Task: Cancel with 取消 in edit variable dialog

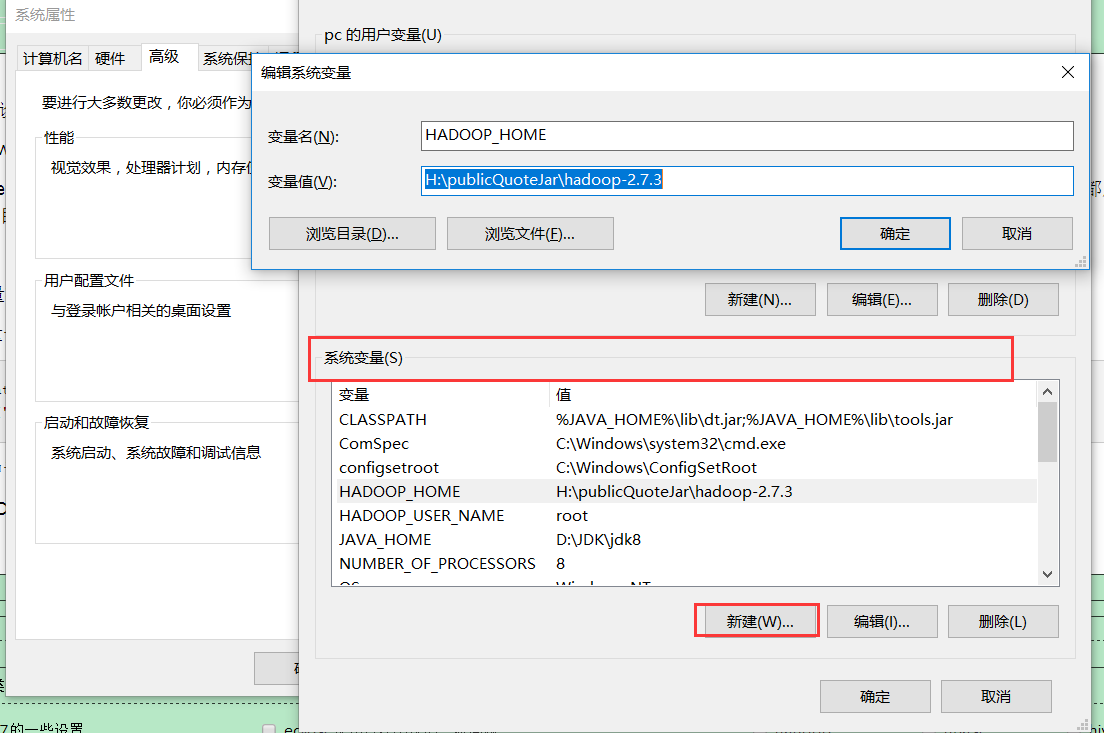Action: tap(1017, 234)
